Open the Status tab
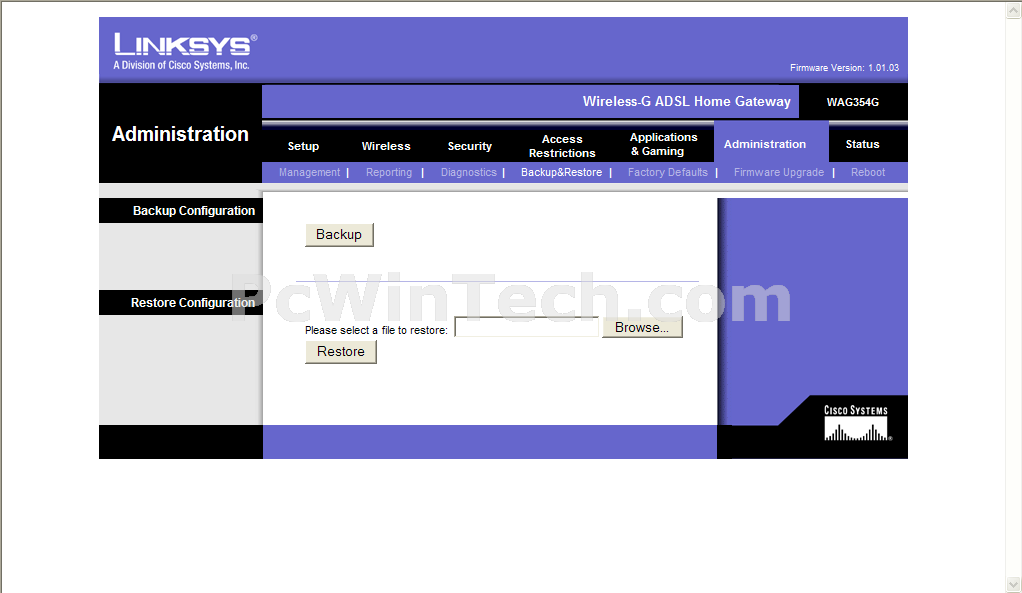This screenshot has height=593, width=1022. pyautogui.click(x=862, y=144)
